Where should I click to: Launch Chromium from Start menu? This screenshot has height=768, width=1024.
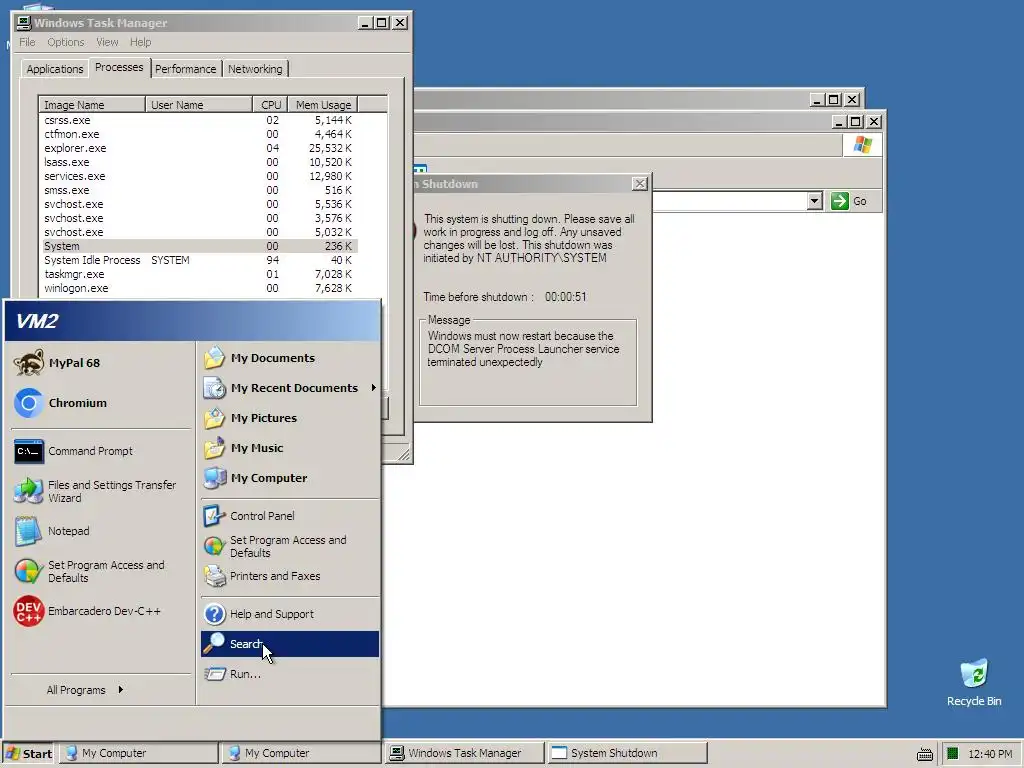click(x=101, y=403)
